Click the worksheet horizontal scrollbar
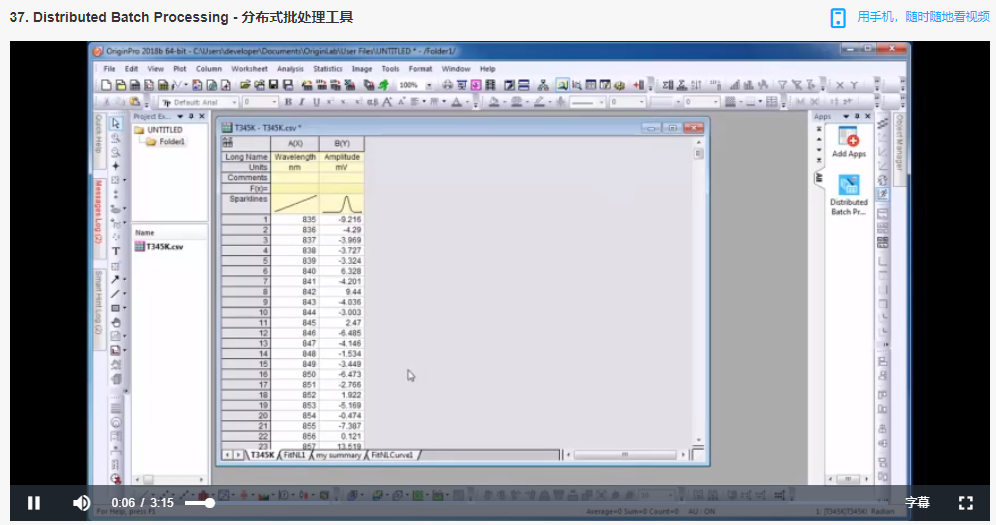 click(x=625, y=455)
